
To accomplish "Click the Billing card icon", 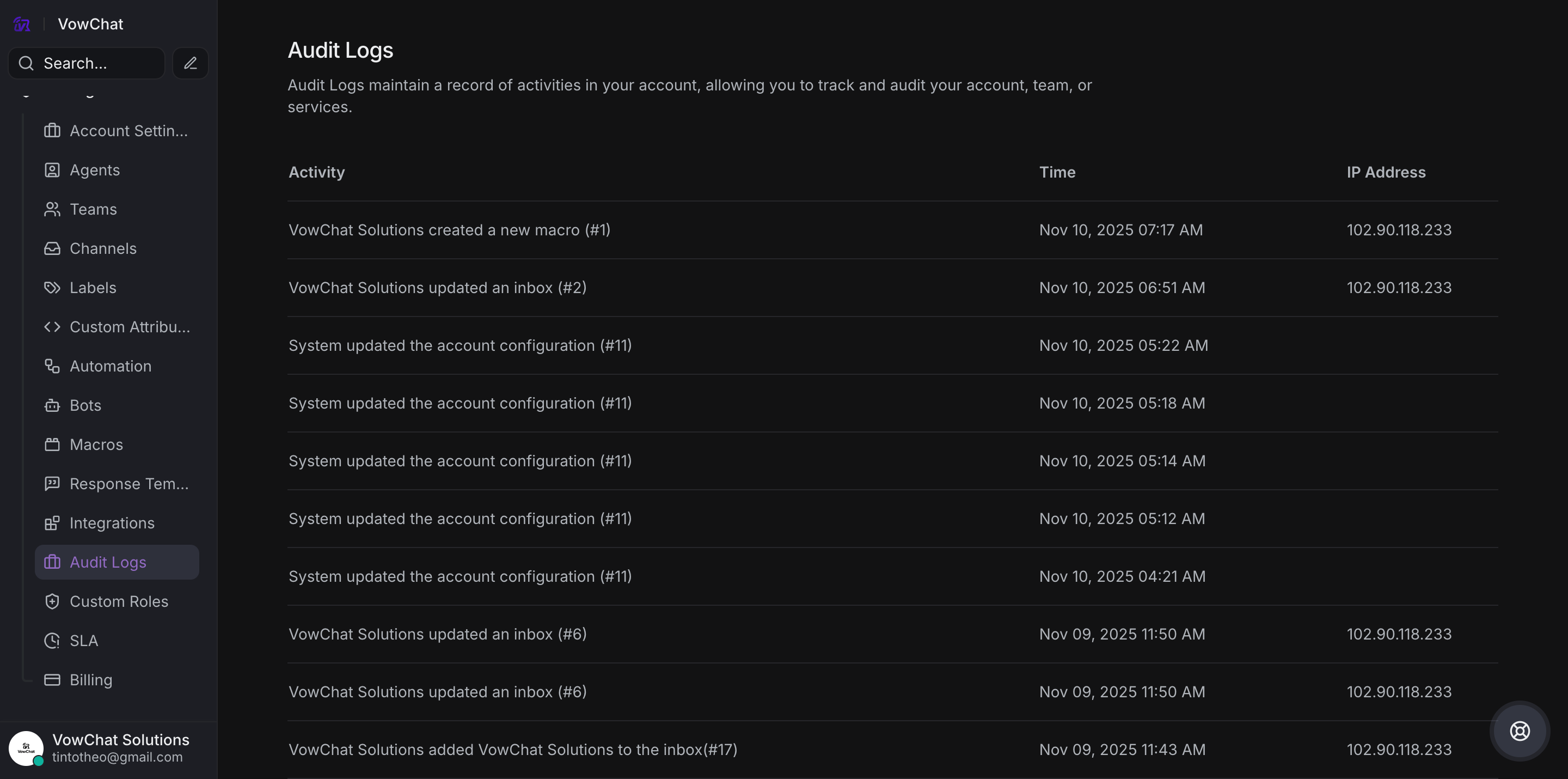I will tap(52, 680).
